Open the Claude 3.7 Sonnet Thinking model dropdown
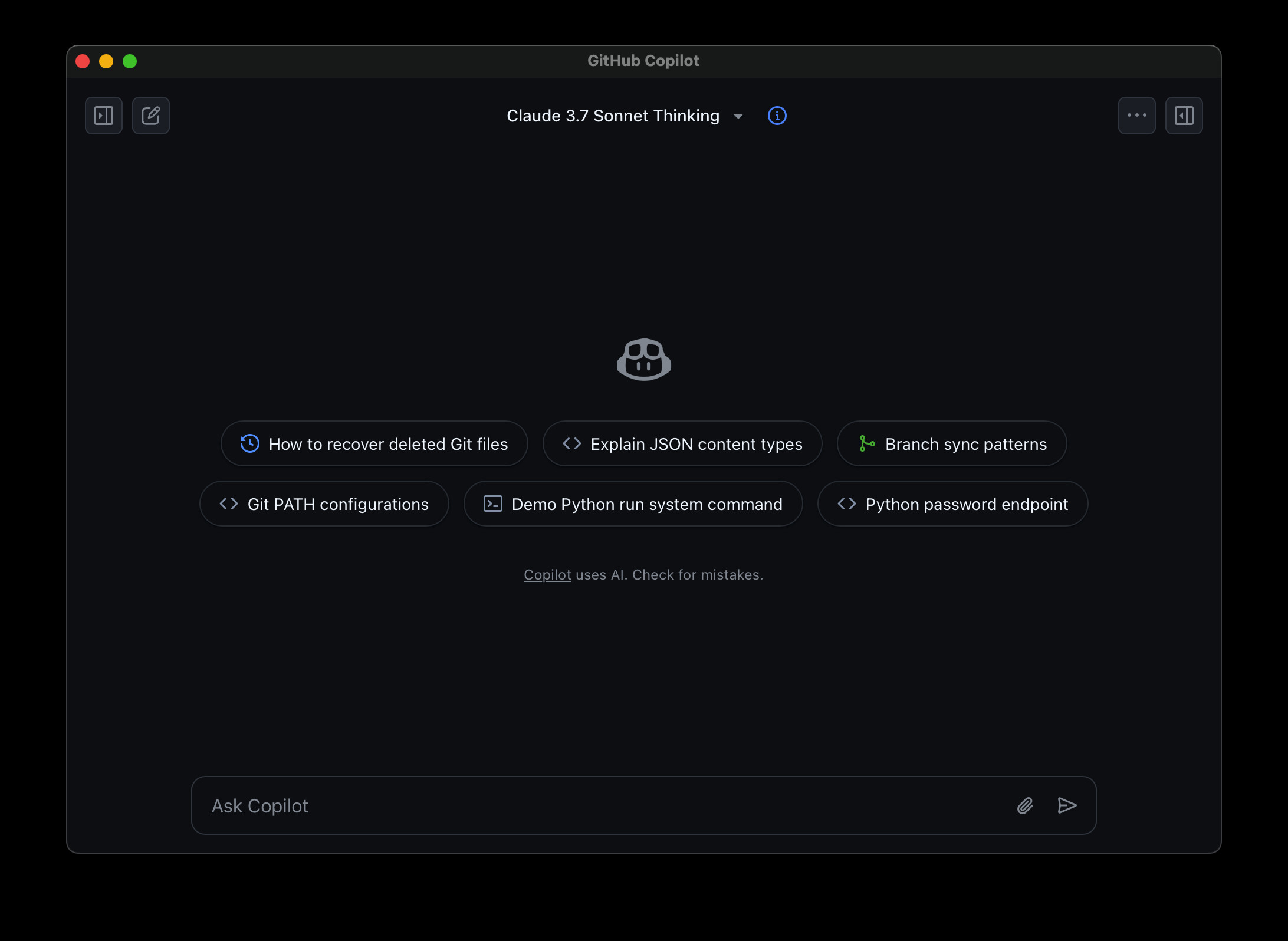 coord(625,116)
